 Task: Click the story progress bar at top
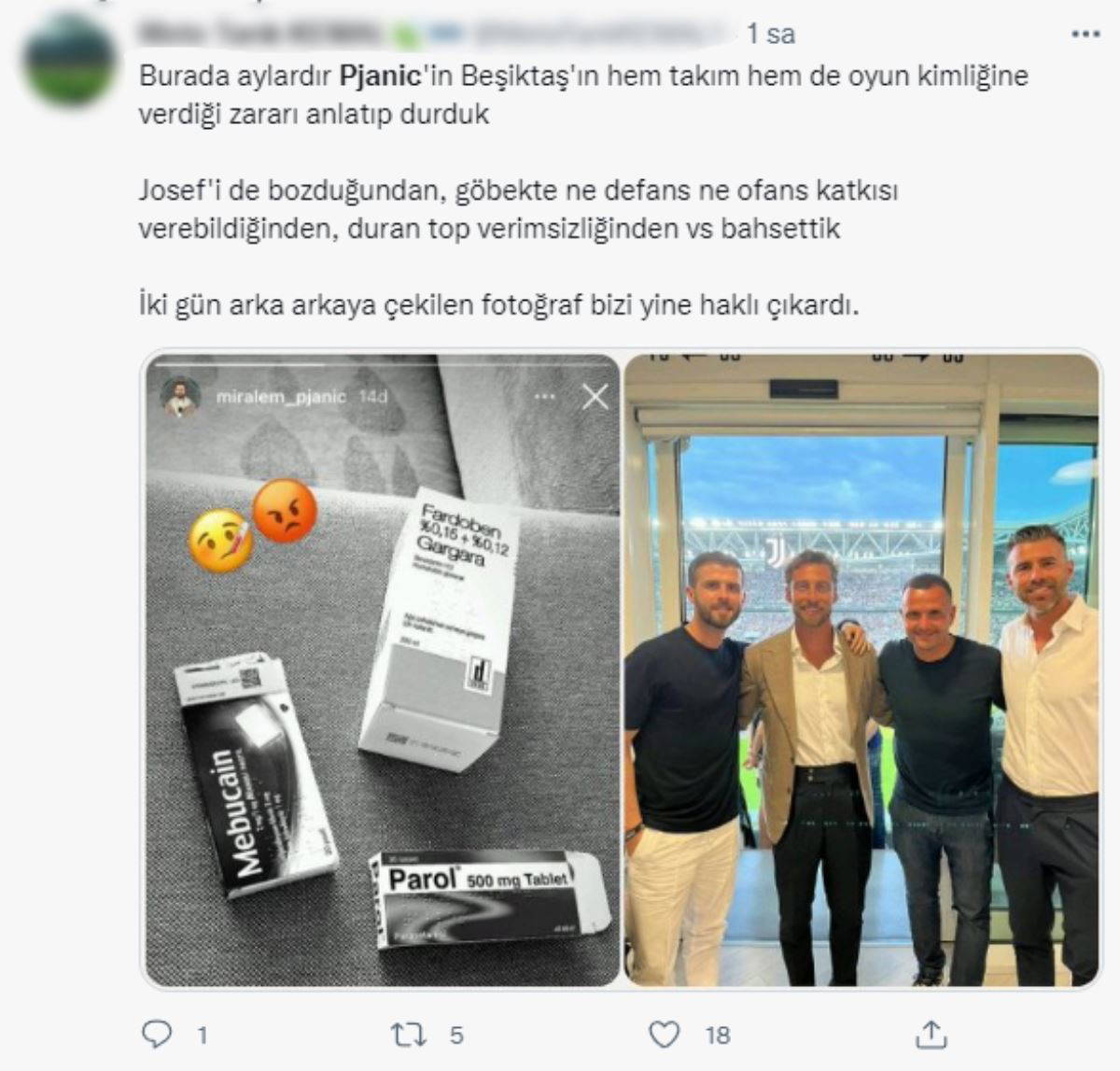click(383, 363)
